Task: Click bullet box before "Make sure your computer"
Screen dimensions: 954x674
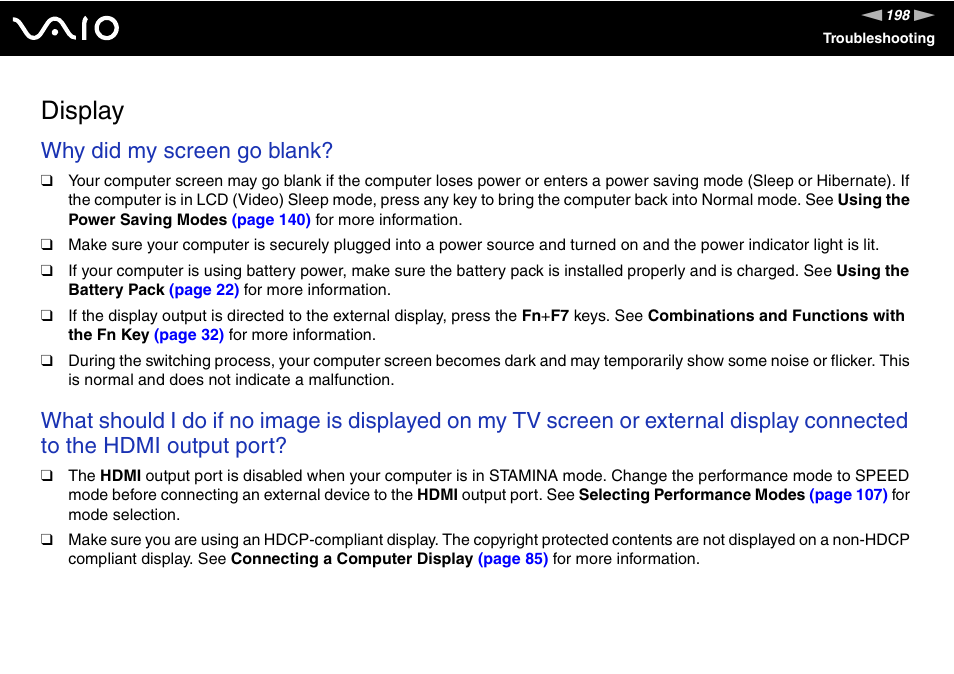Action: (x=47, y=245)
